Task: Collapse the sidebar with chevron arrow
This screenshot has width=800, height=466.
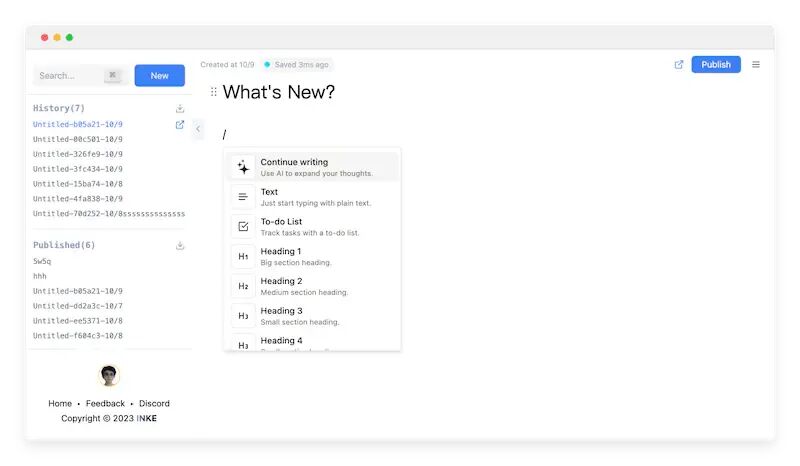Action: coord(198,129)
